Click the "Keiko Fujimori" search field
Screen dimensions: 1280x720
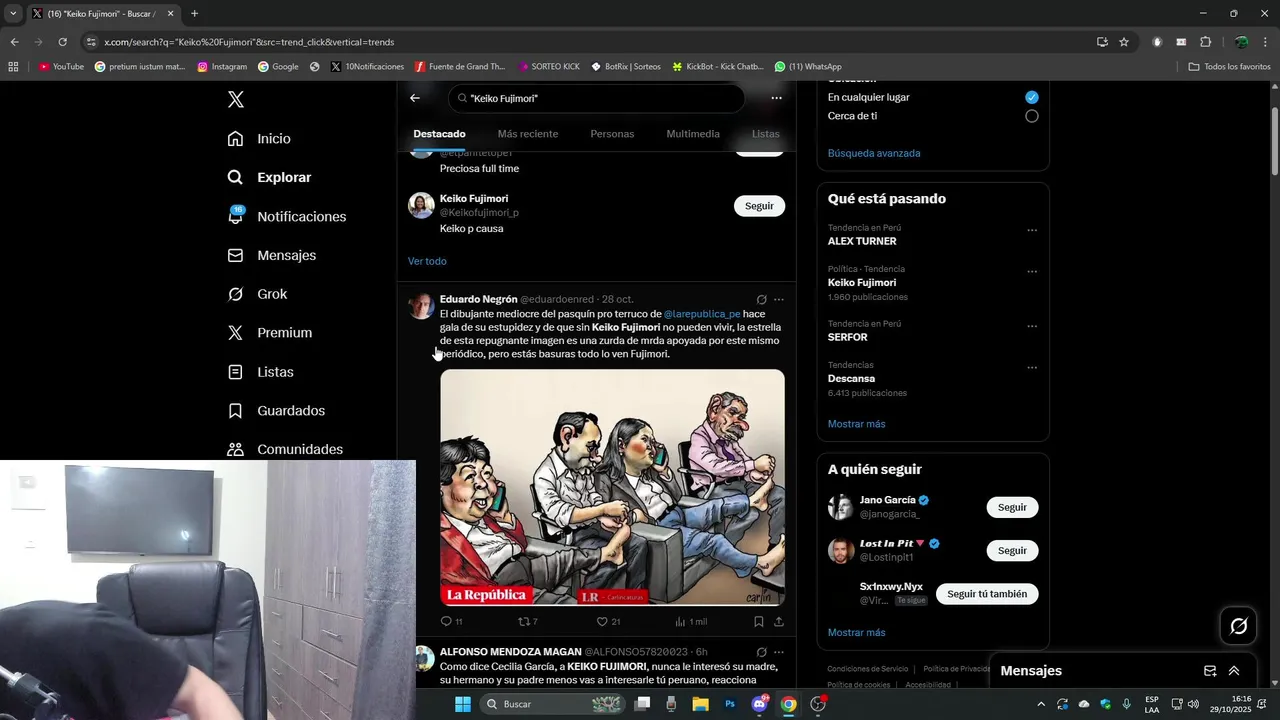pos(597,98)
